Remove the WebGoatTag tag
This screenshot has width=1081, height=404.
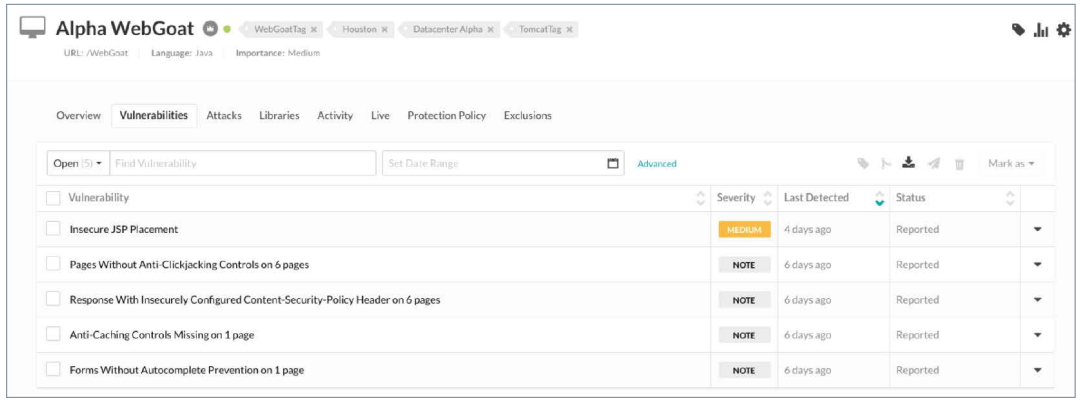315,30
